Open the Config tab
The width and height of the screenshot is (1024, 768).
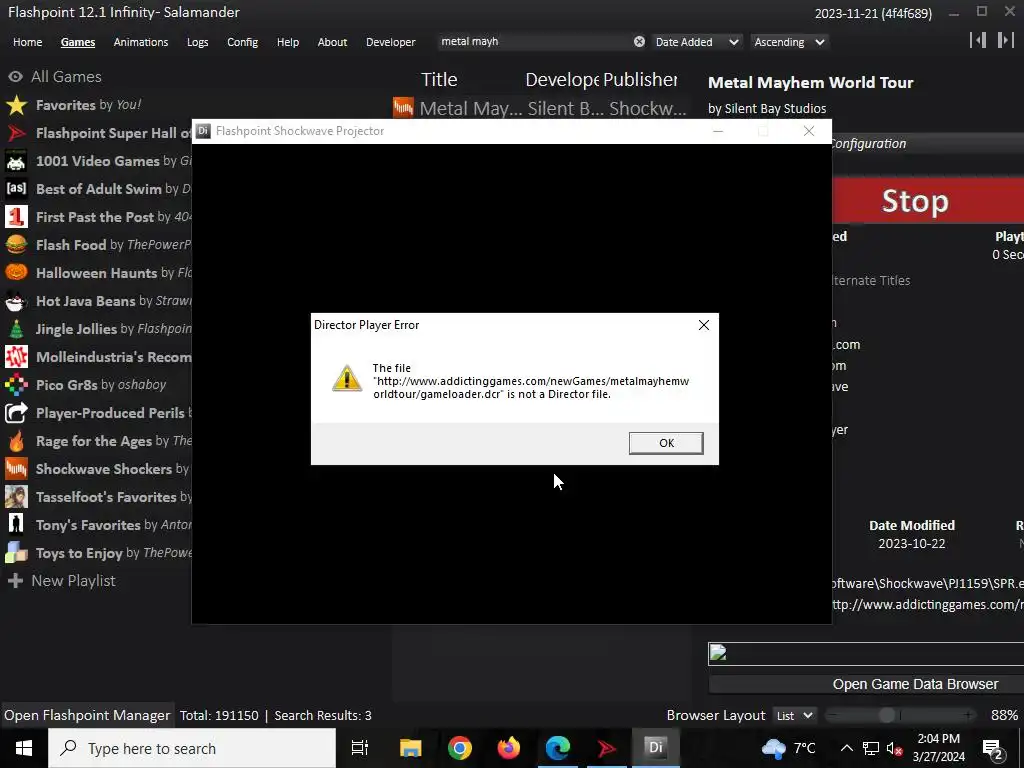[242, 42]
